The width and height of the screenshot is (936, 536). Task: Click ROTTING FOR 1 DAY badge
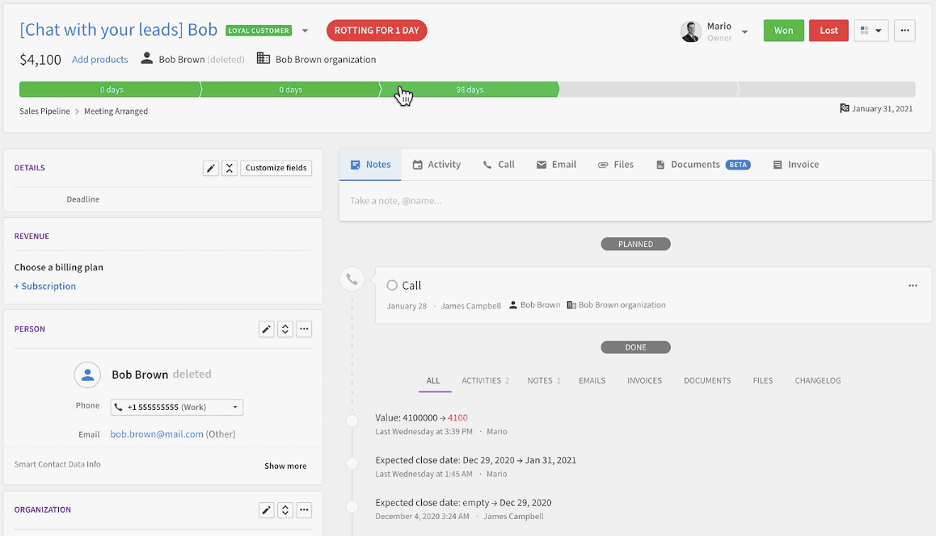[x=377, y=30]
